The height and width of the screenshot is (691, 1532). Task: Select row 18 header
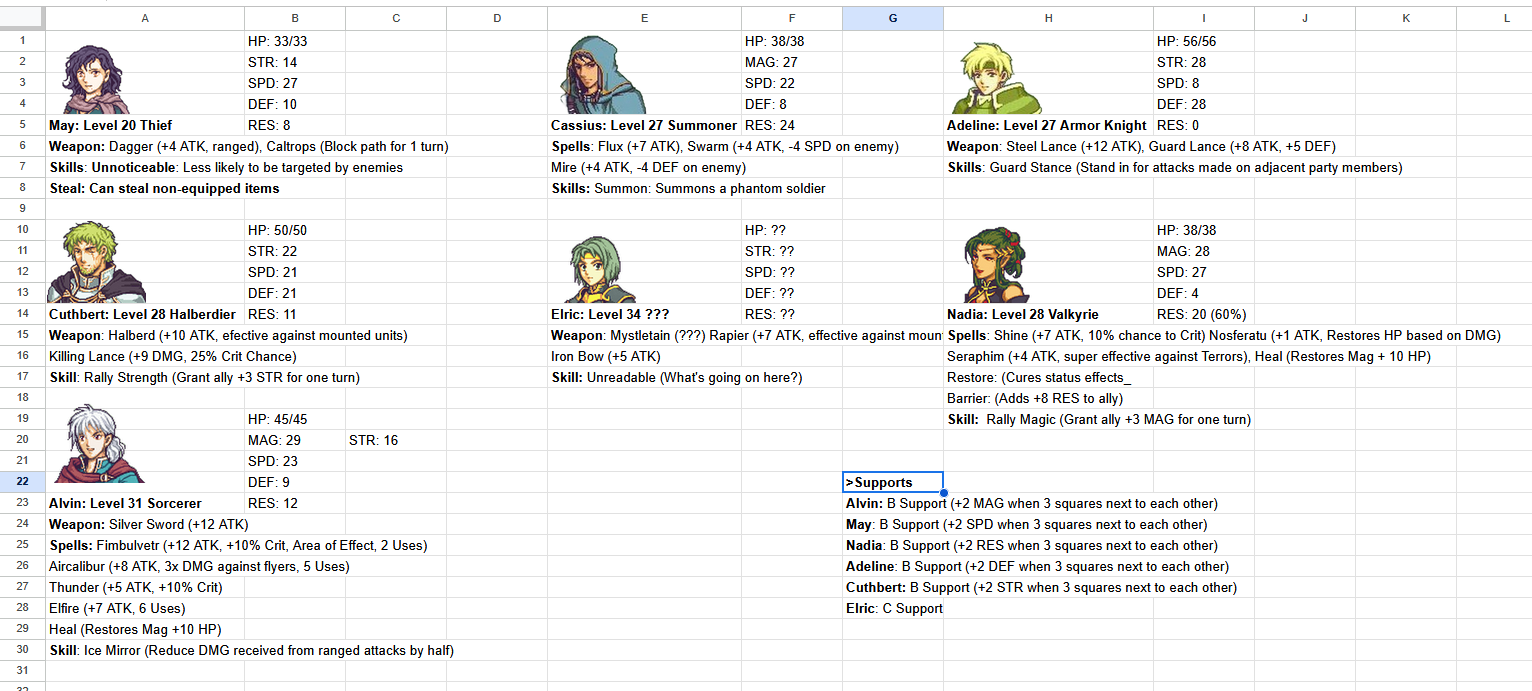(x=23, y=398)
